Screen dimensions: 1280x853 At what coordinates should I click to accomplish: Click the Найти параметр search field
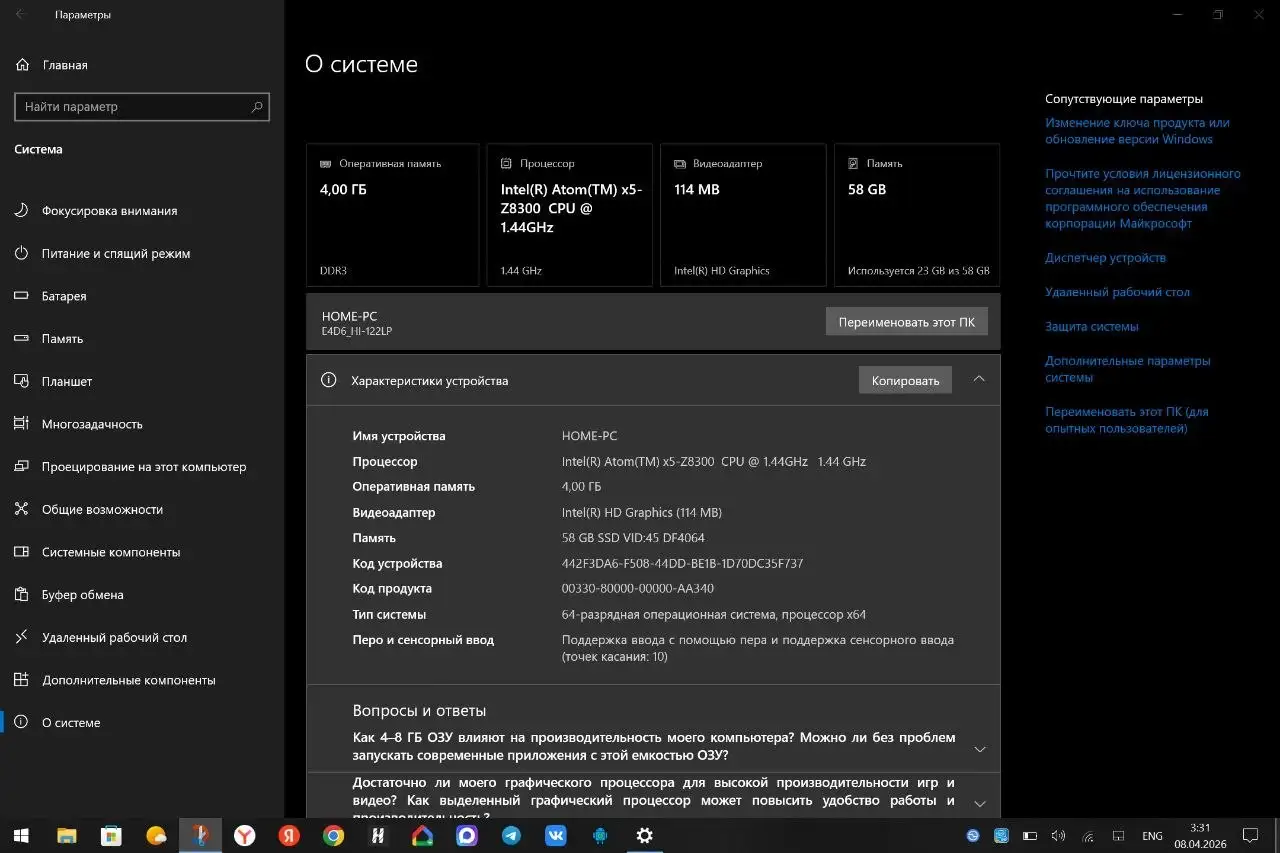tap(142, 106)
